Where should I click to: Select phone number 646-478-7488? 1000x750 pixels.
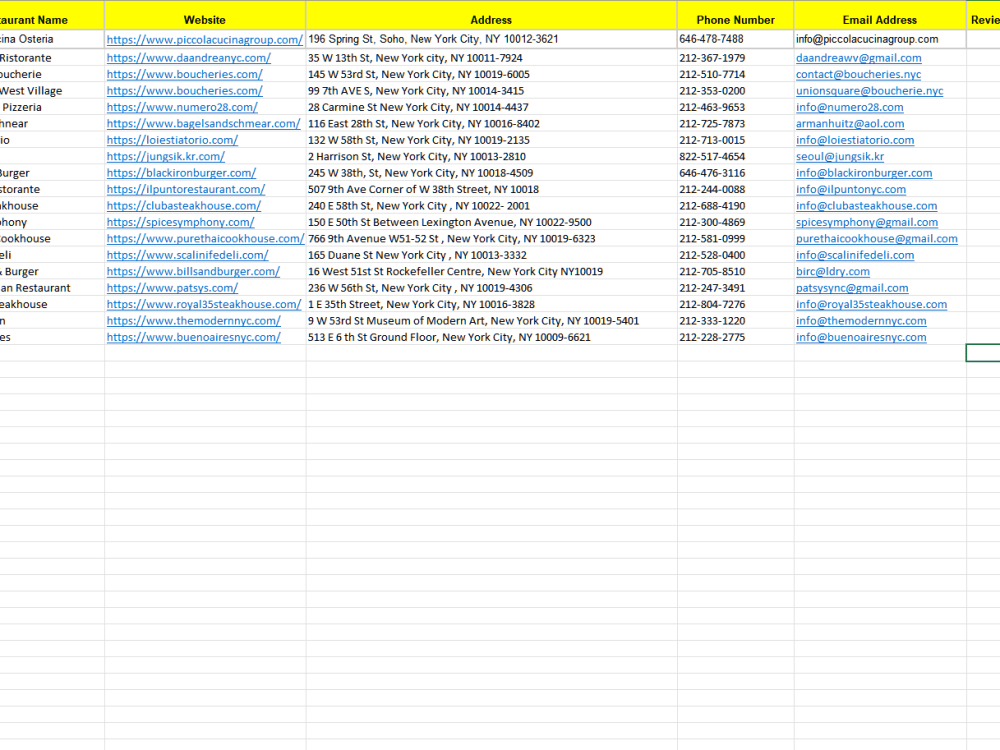tap(735, 39)
